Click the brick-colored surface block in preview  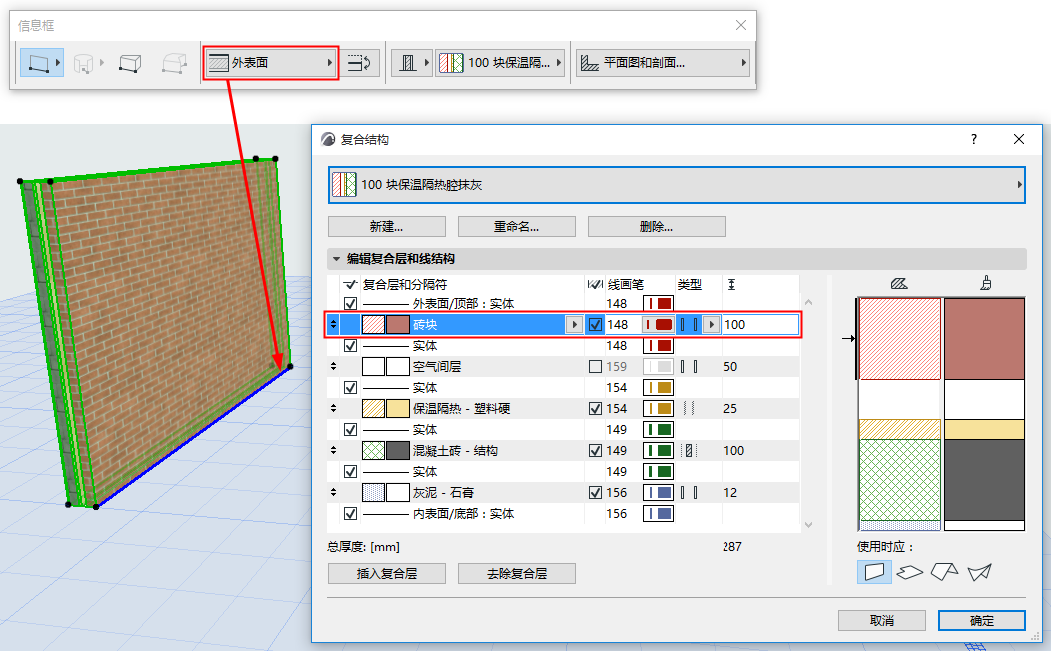coord(984,339)
